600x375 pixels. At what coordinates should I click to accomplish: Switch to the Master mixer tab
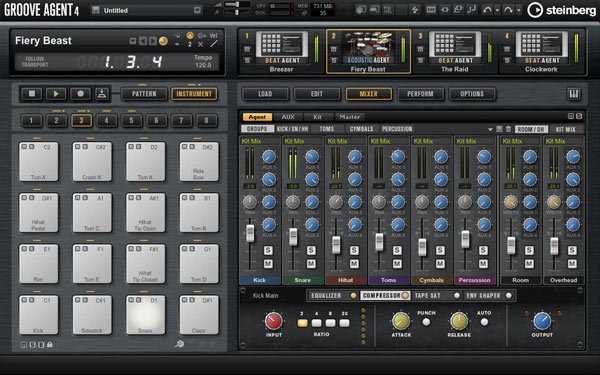coord(349,117)
